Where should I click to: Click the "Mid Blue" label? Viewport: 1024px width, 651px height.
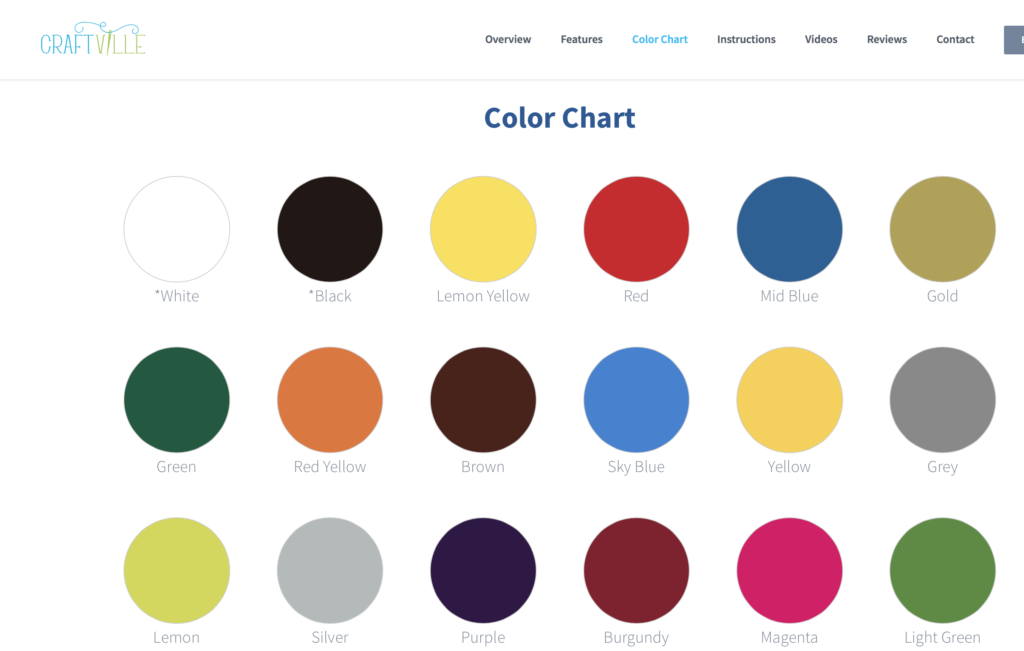coord(790,296)
